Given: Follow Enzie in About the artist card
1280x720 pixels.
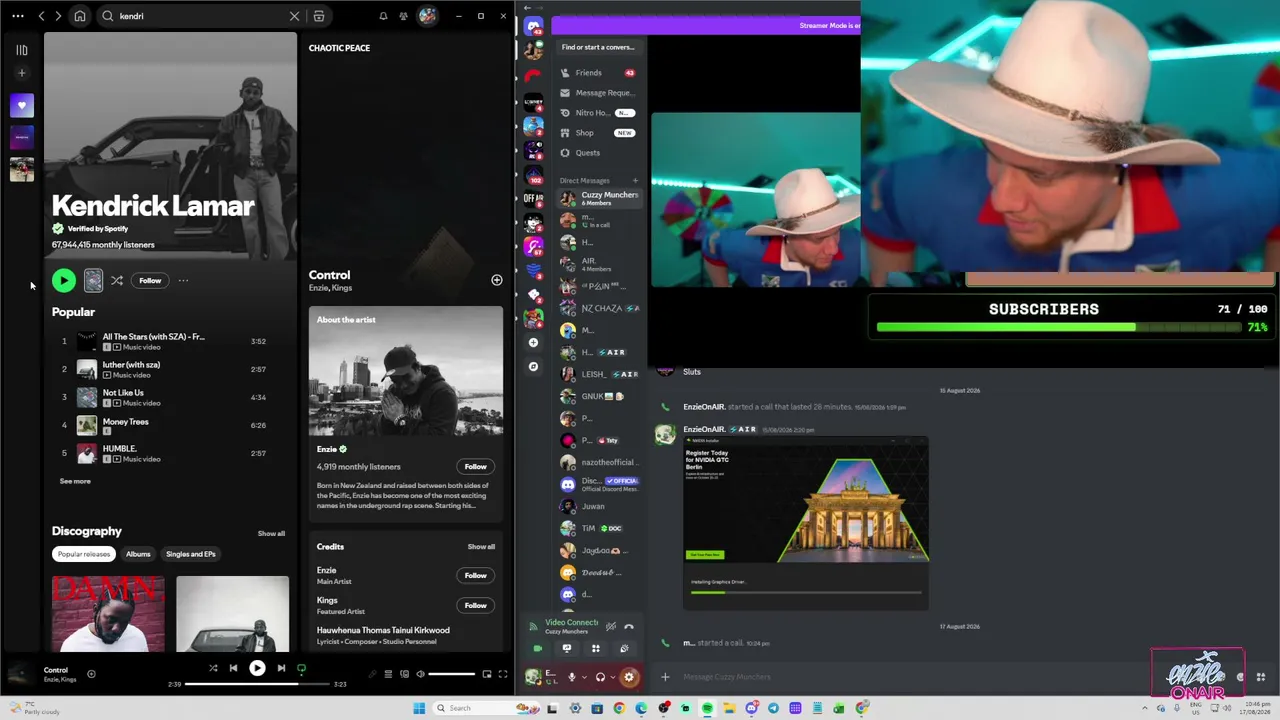Looking at the screenshot, I should (475, 466).
